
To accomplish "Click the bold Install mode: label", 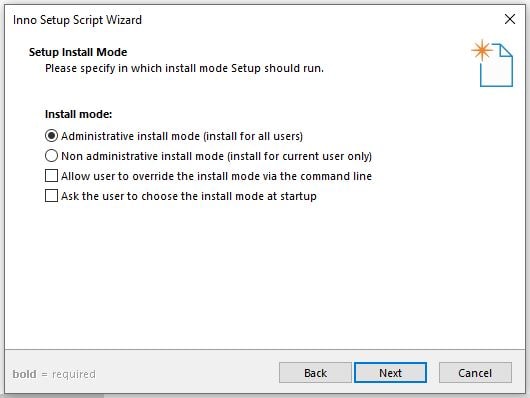I will (x=78, y=114).
